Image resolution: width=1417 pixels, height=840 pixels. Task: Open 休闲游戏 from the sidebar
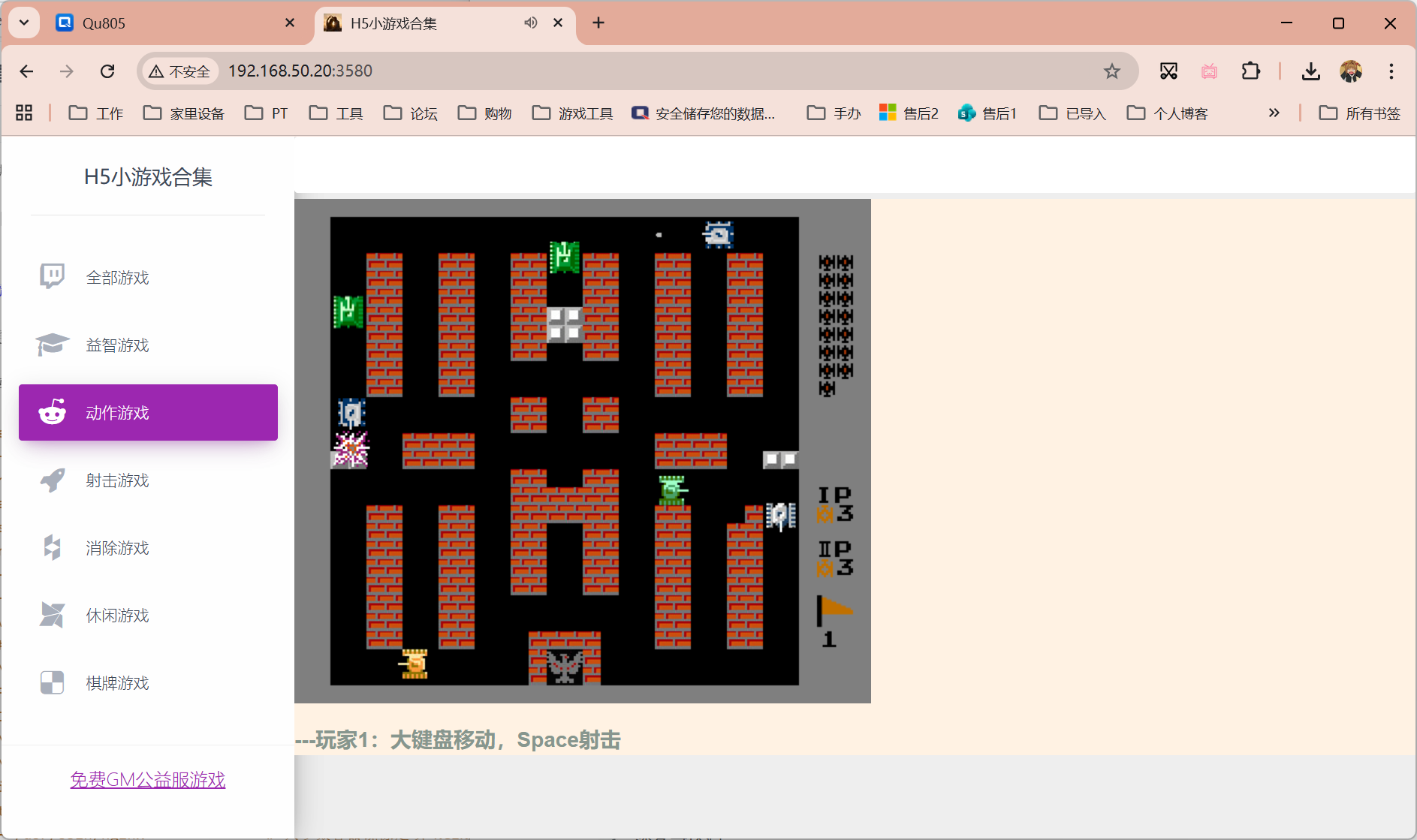coord(51,615)
